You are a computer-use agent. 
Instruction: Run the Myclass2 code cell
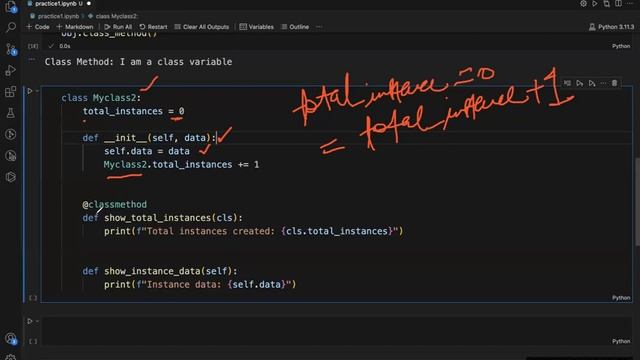click(29, 91)
